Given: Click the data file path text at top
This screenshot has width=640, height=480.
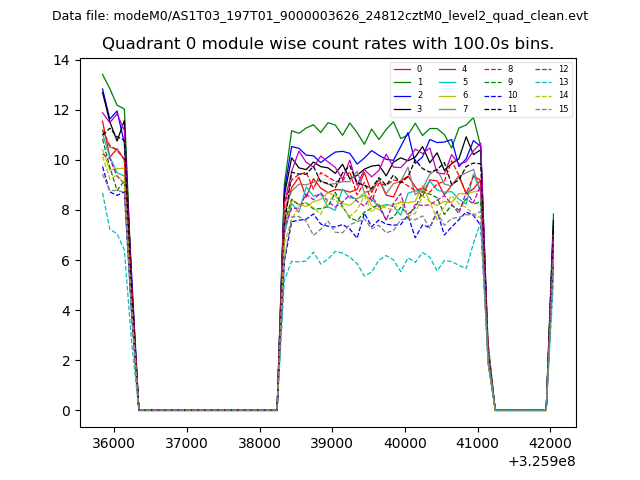Looking at the screenshot, I should (320, 16).
